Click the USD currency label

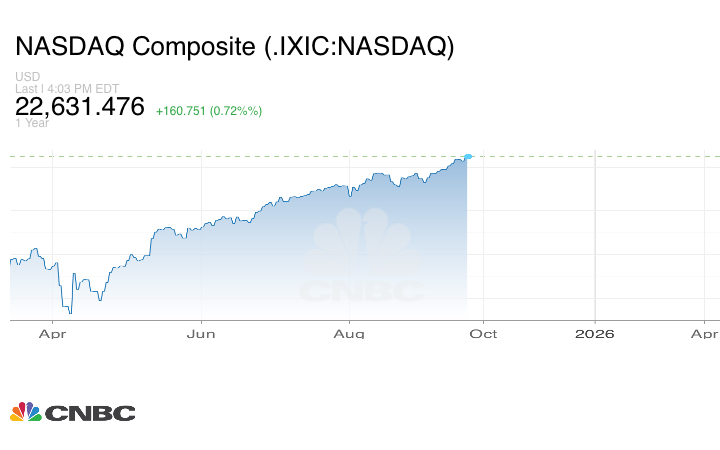coord(27,77)
